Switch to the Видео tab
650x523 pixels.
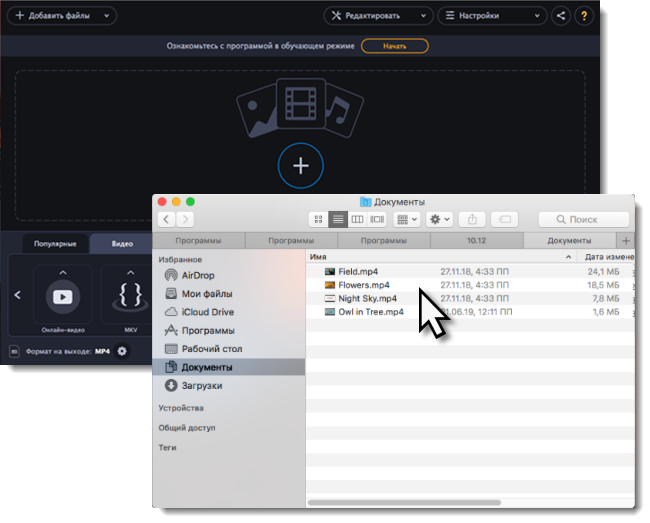(122, 243)
